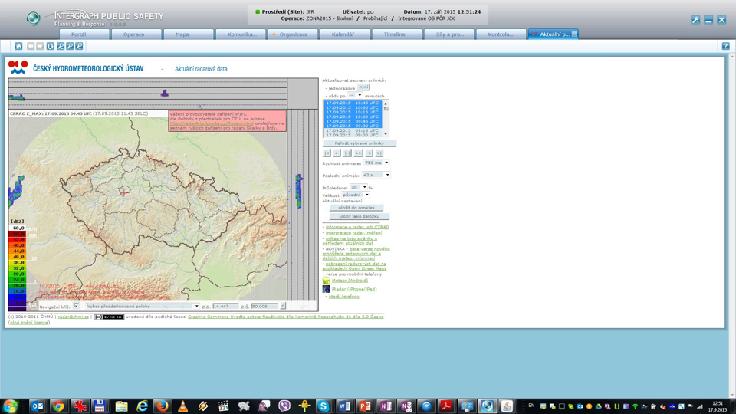This screenshot has width=736, height=414.
Task: Open the Radar Praha link
Action: click(x=353, y=289)
